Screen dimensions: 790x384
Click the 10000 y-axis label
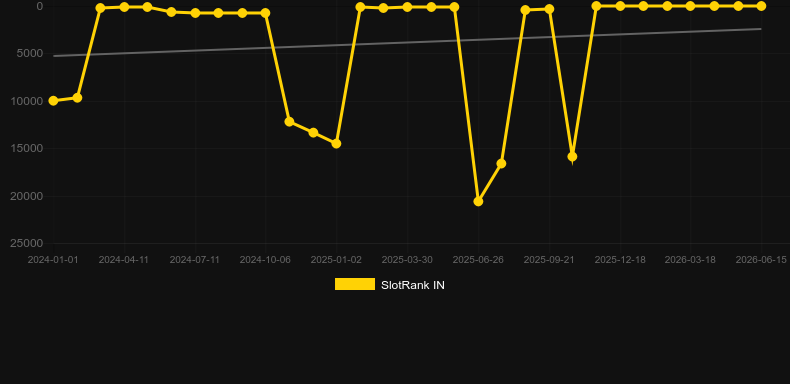coord(27,101)
